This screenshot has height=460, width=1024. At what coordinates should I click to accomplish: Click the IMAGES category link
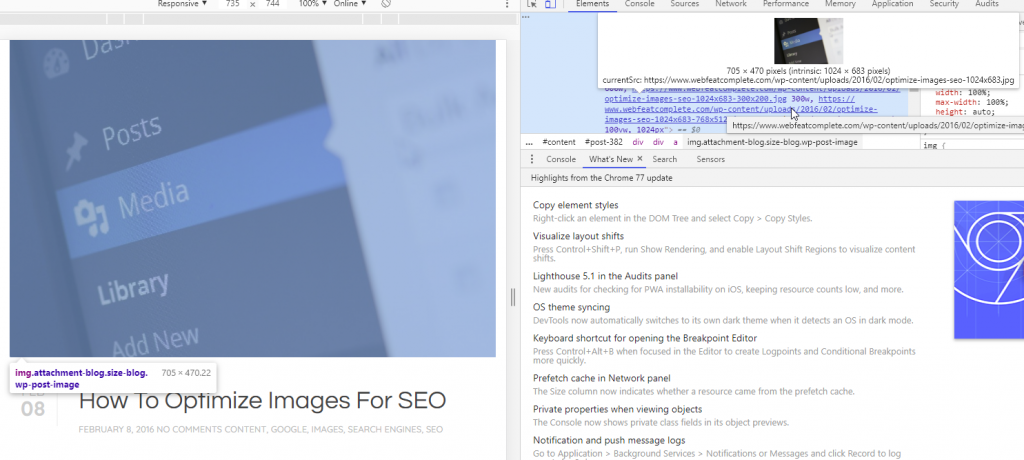tap(328, 429)
